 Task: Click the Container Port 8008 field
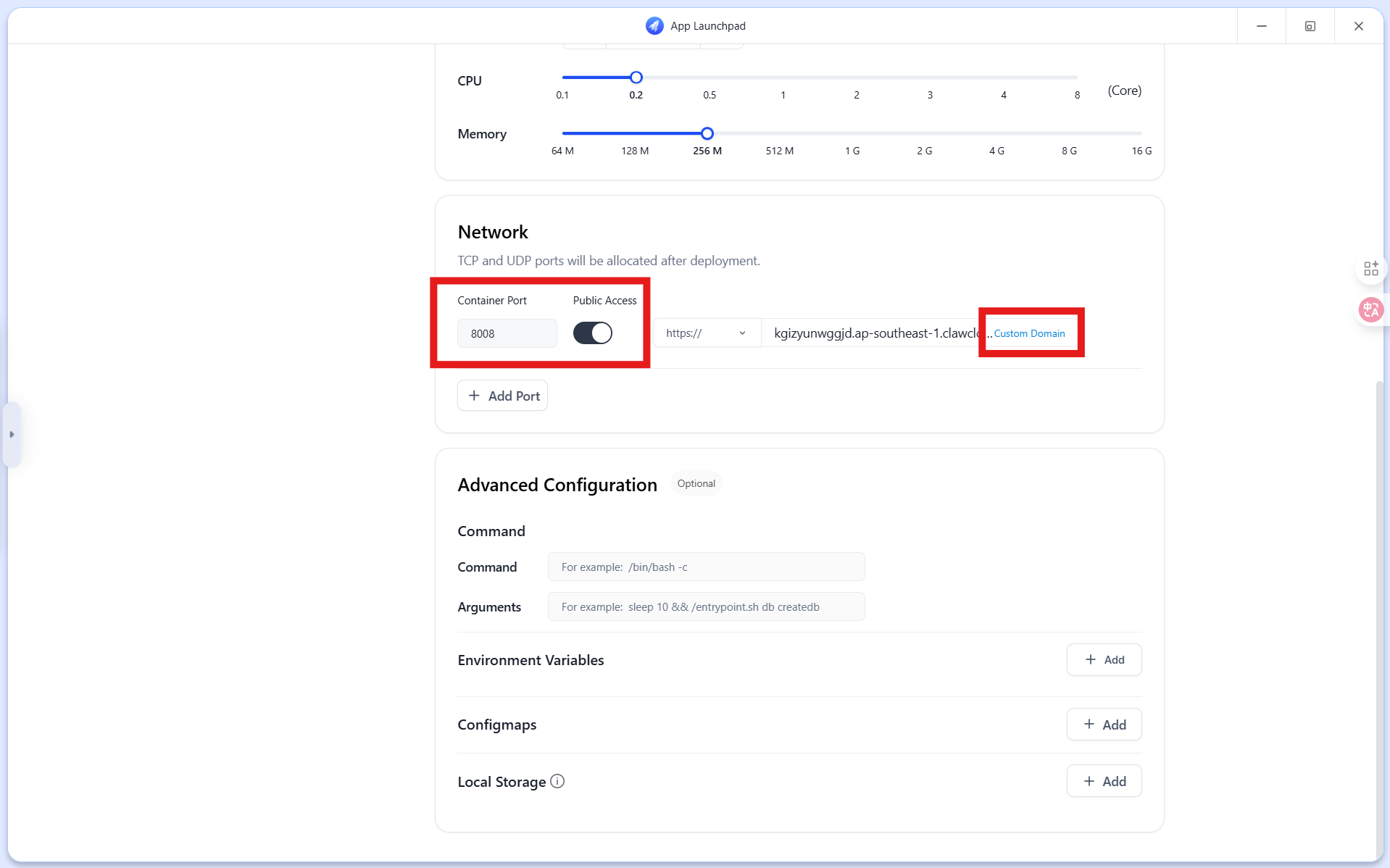[x=507, y=333]
